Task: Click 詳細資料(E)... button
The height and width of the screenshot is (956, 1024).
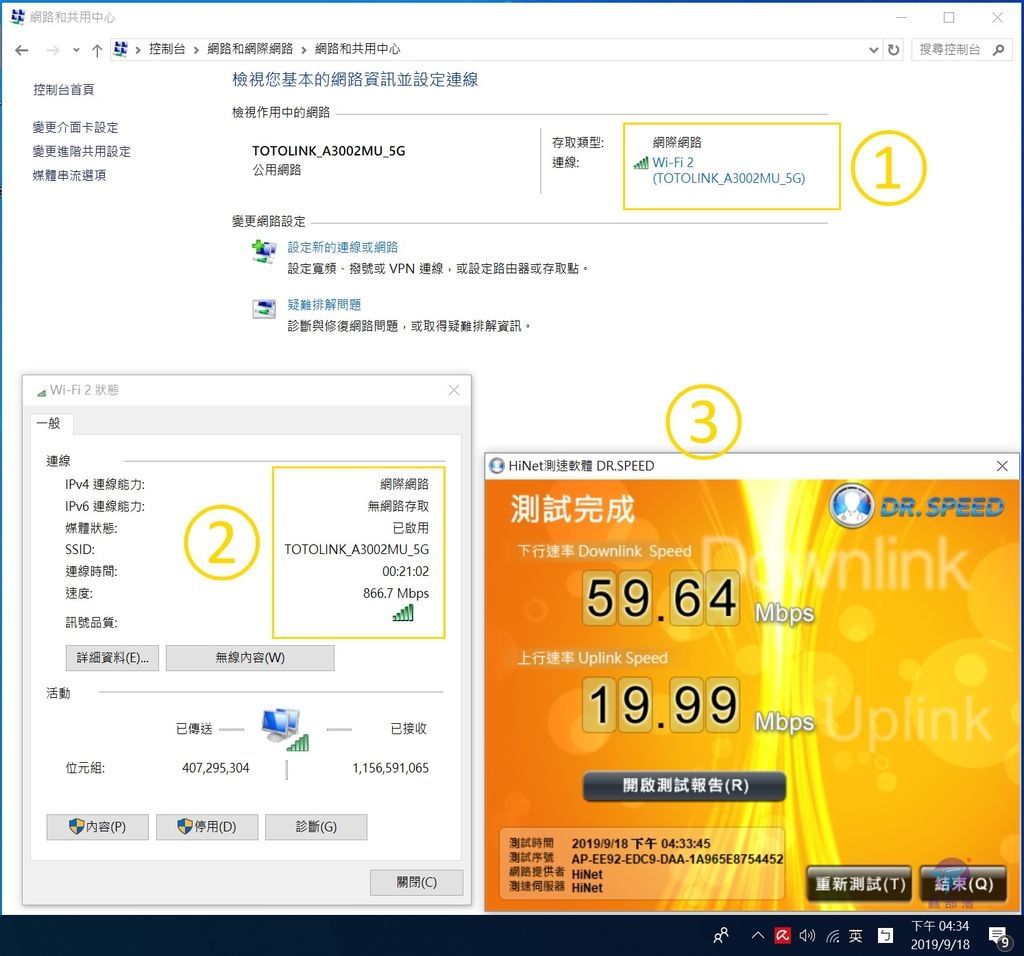Action: [x=112, y=658]
